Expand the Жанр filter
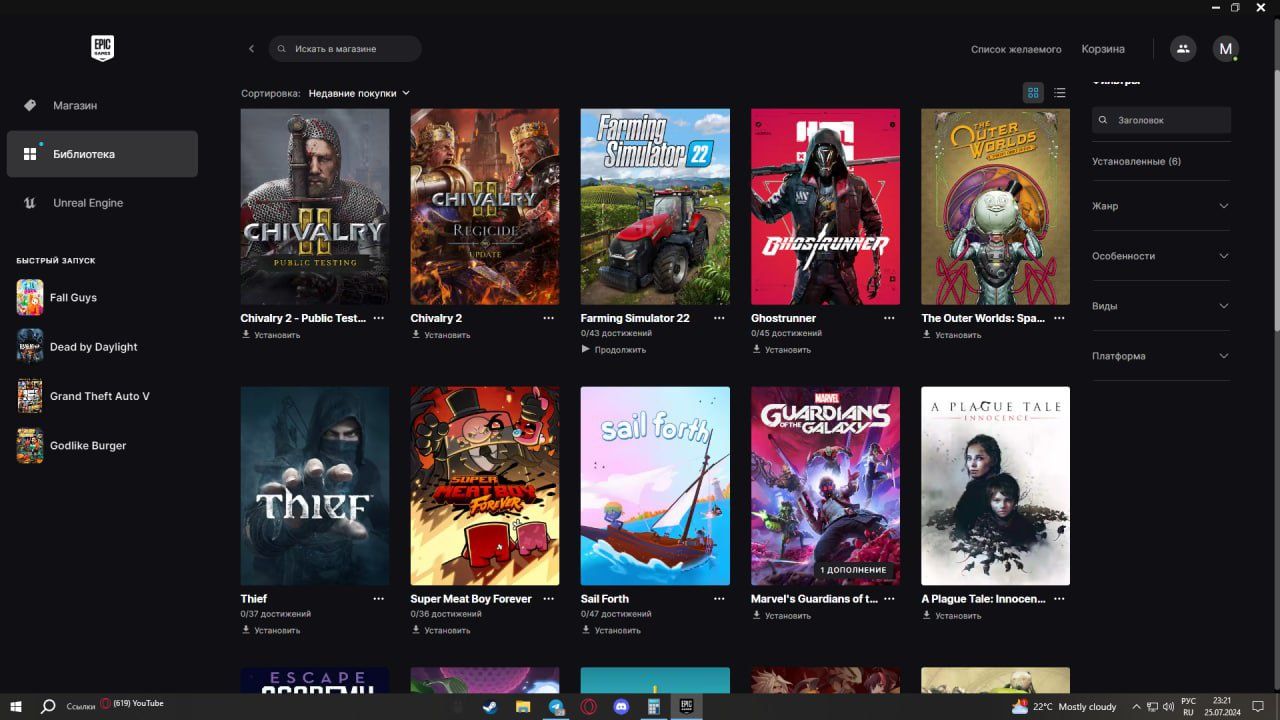The image size is (1280, 720). 1161,206
